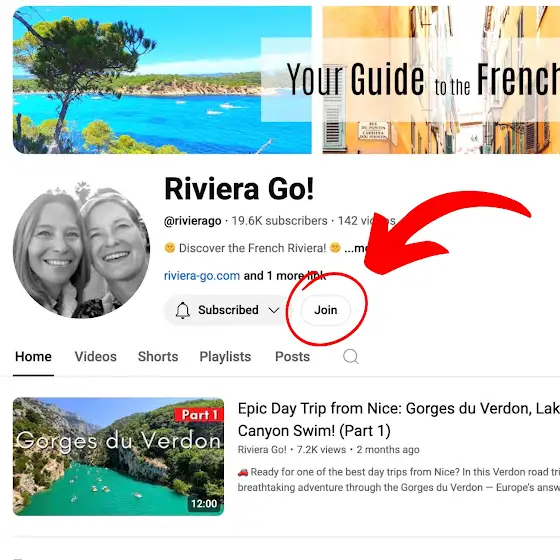Switch to the Videos tab
The width and height of the screenshot is (560, 560).
coord(95,356)
